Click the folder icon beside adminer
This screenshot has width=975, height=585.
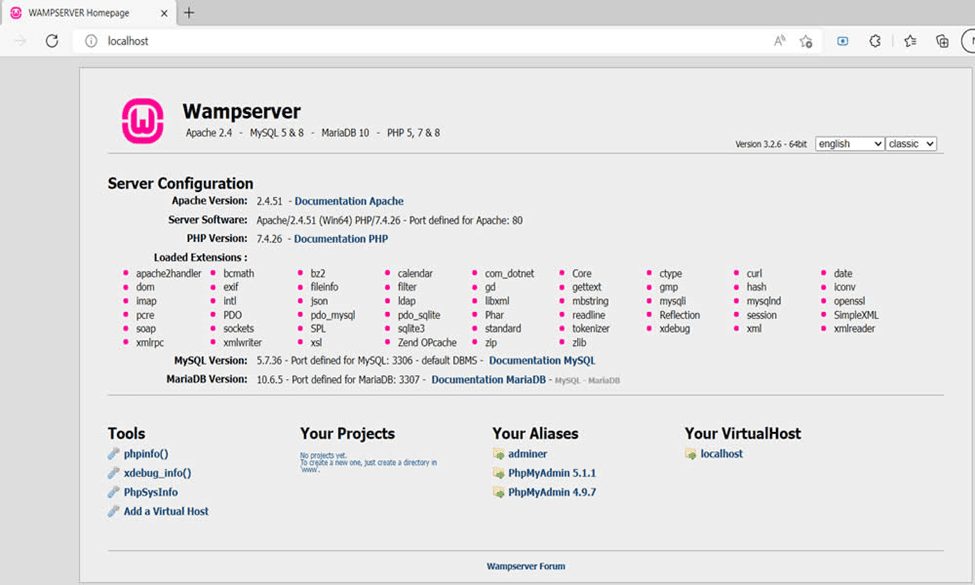pyautogui.click(x=498, y=454)
